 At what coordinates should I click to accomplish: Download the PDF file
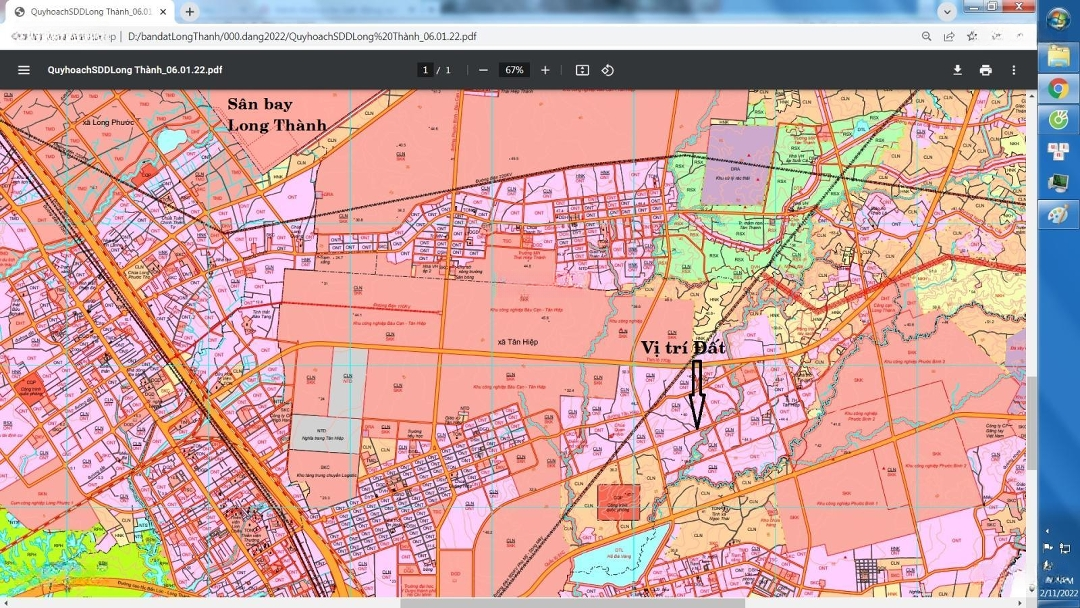[957, 70]
